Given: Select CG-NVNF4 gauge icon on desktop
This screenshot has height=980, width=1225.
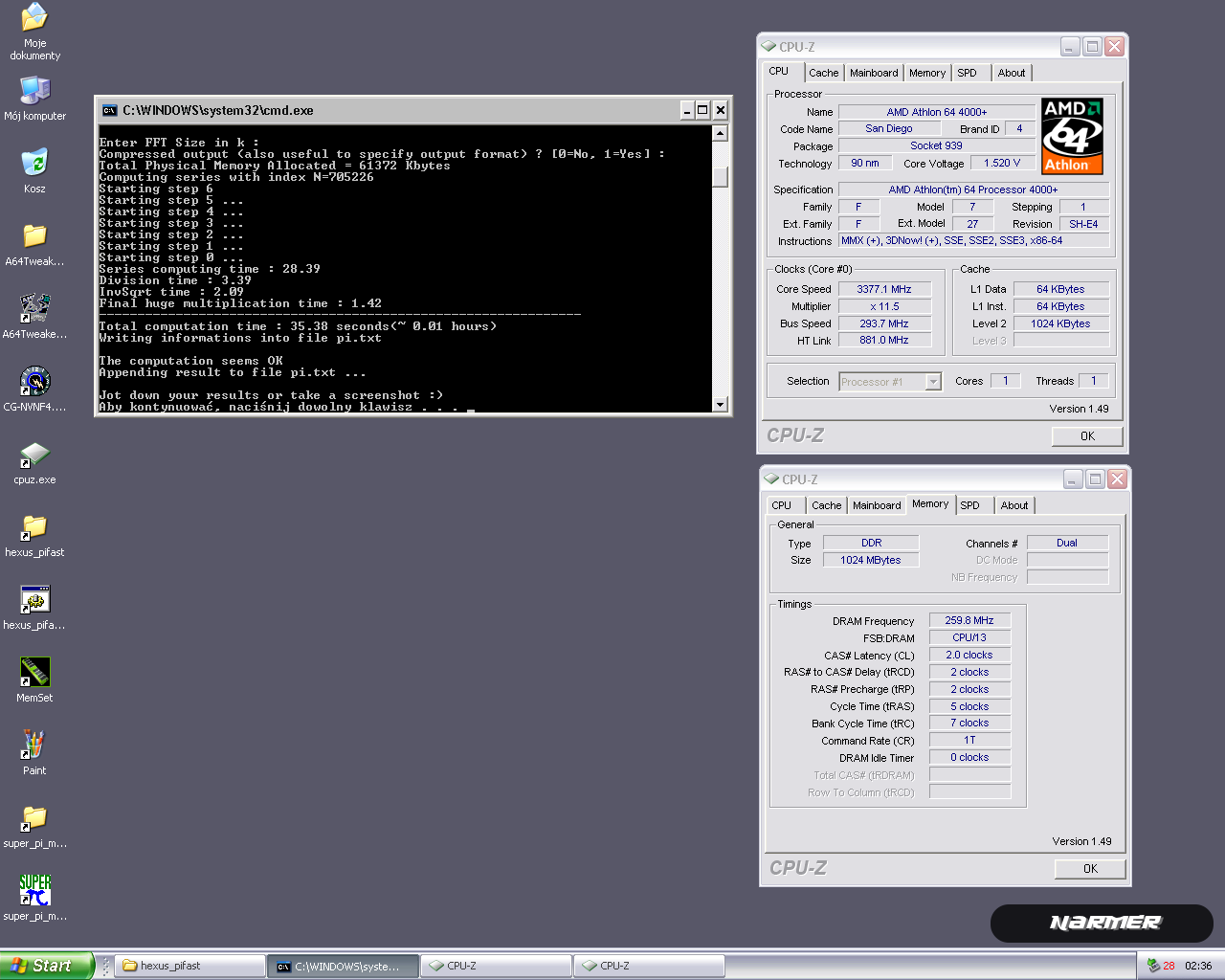Looking at the screenshot, I should tap(34, 381).
